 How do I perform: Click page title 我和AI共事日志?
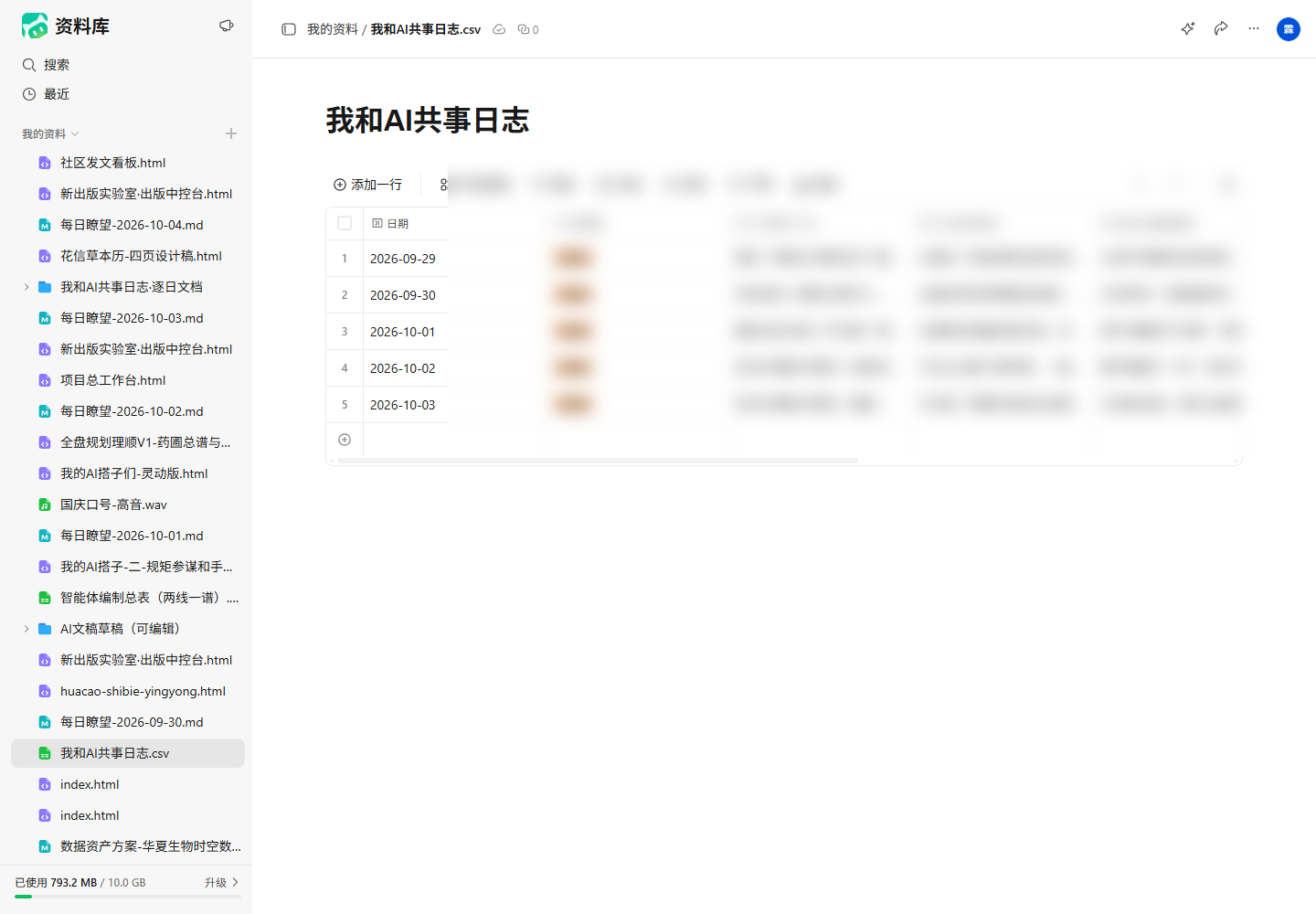428,121
